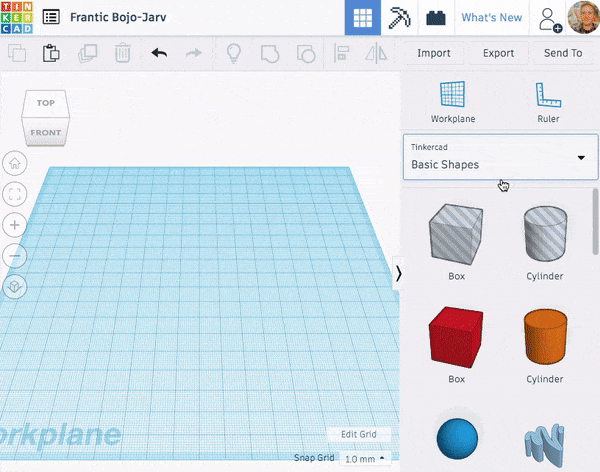This screenshot has height=472, width=600.
Task: Click the Import button
Action: coord(434,53)
